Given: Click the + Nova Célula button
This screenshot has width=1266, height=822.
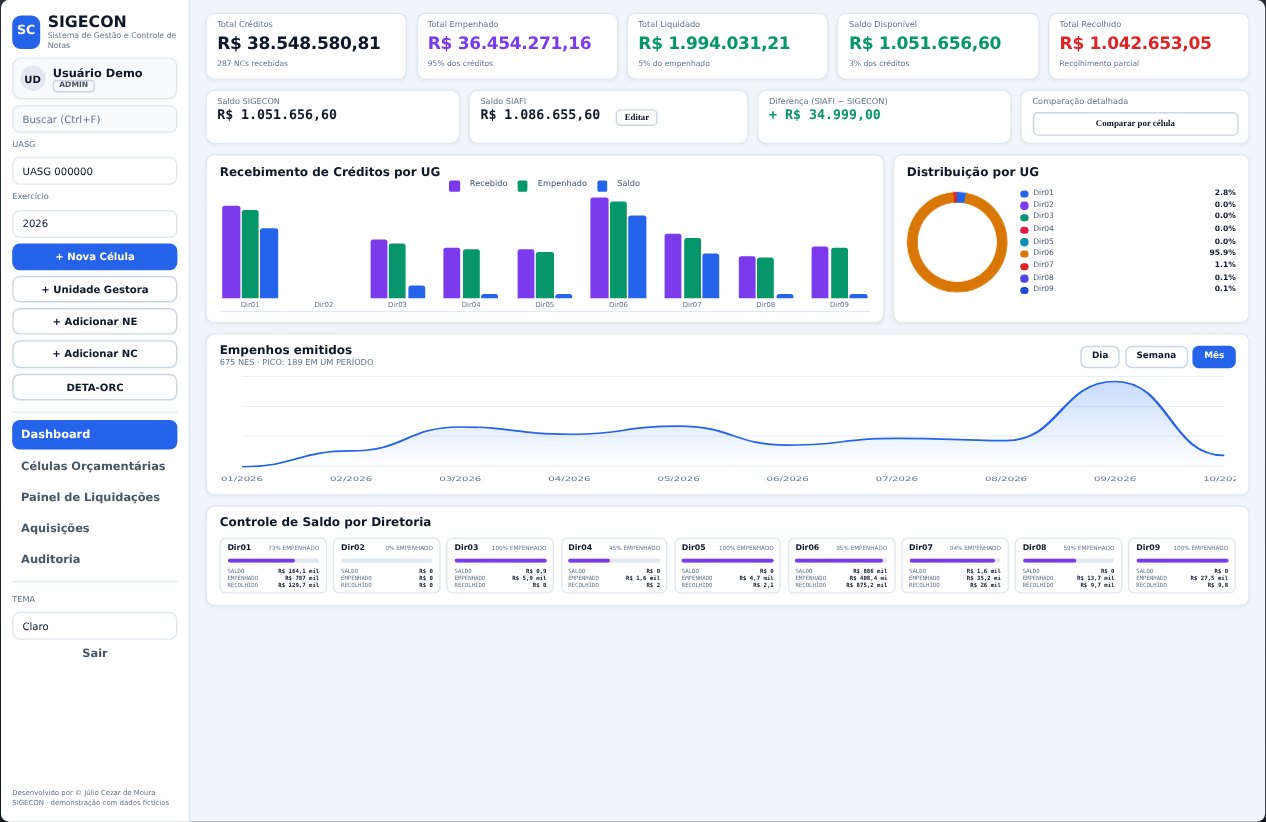Looking at the screenshot, I should [94, 257].
